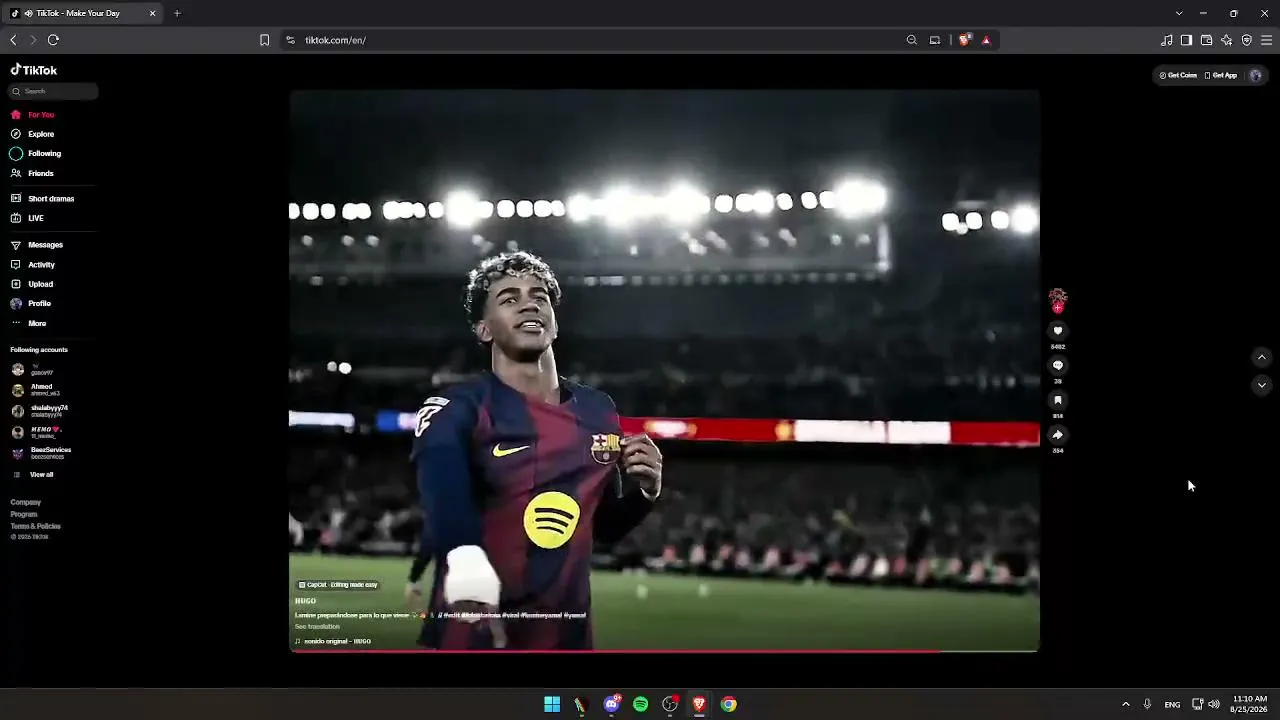Click the TikTok logo

(x=34, y=70)
